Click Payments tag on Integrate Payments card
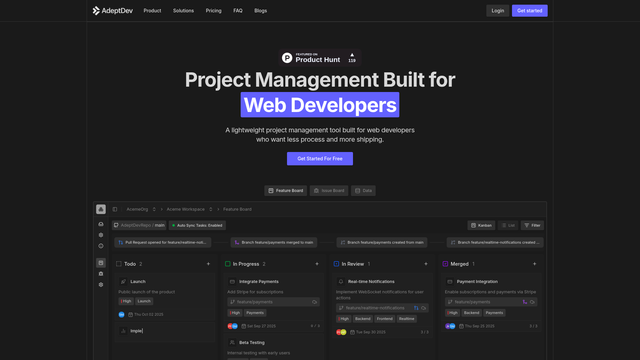Viewport: 640px width, 360px height. pyautogui.click(x=255, y=313)
